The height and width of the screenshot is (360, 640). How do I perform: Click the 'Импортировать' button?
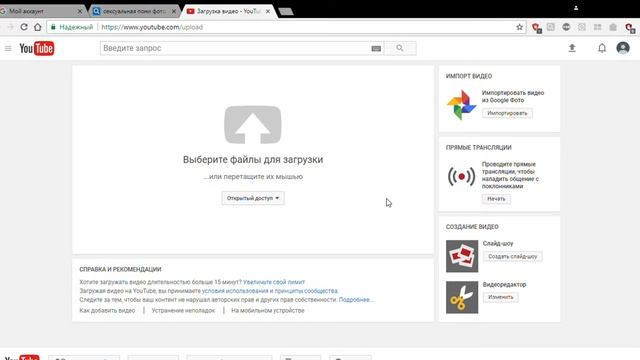click(507, 113)
